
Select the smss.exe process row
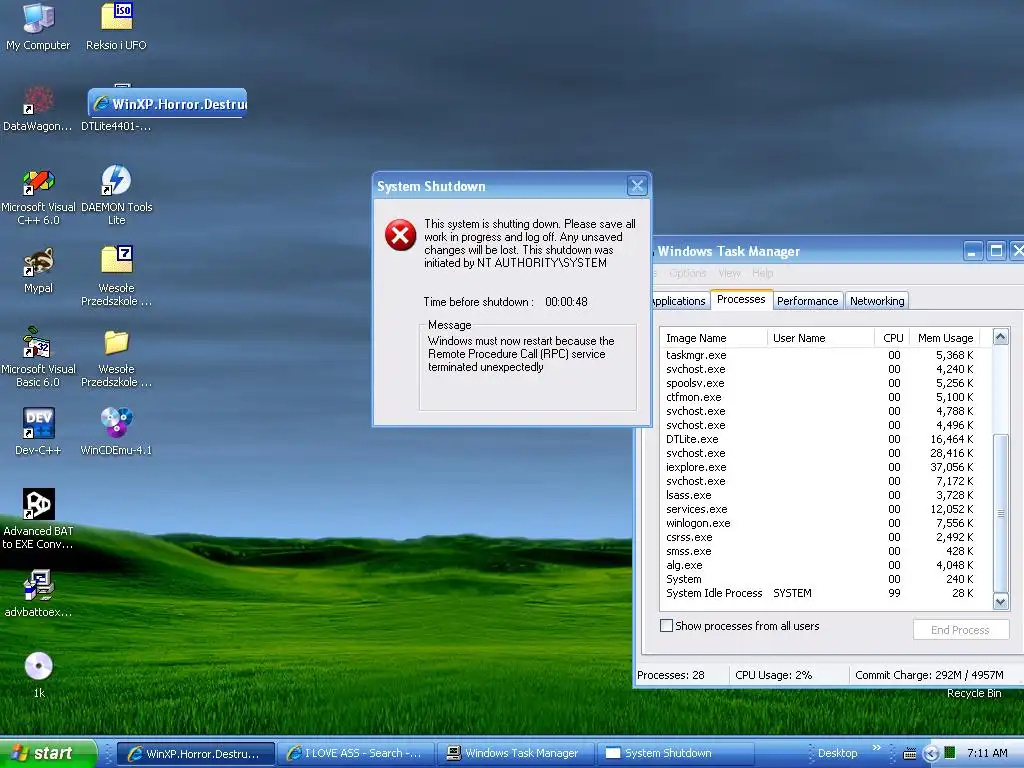[825, 551]
